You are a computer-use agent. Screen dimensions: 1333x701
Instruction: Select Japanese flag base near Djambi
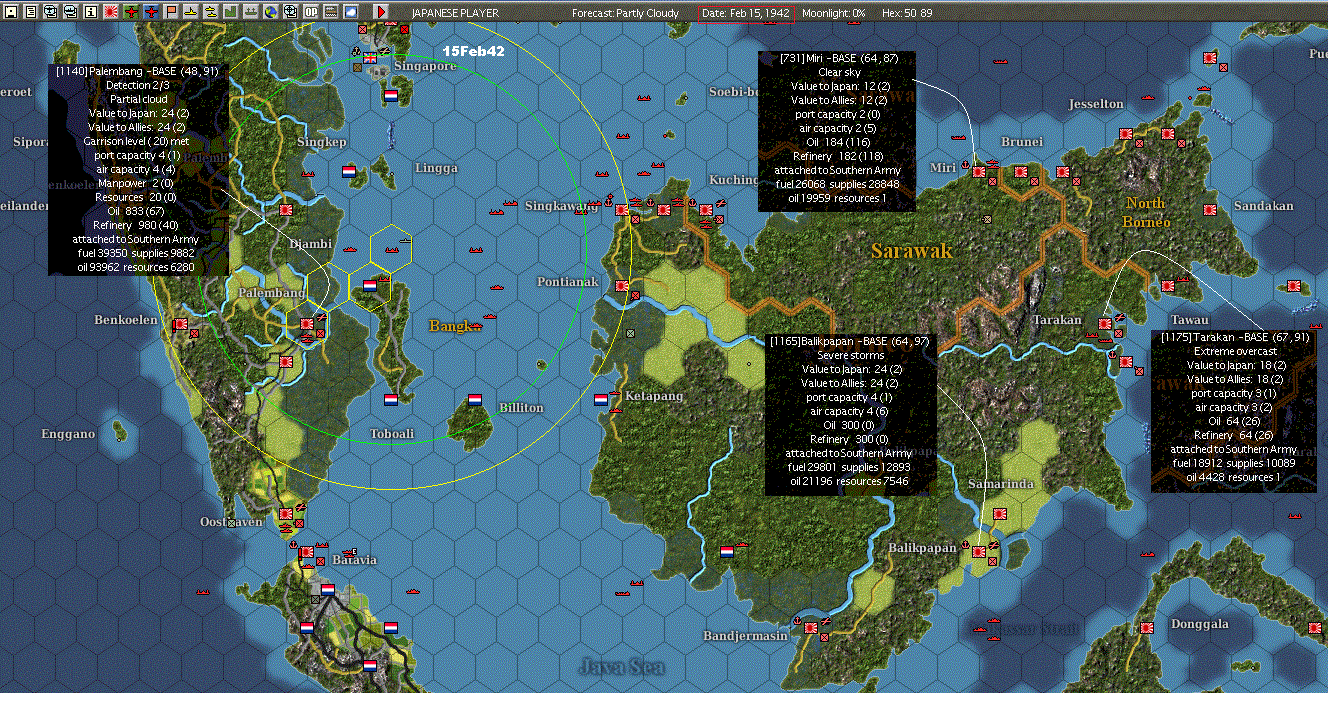tap(286, 211)
